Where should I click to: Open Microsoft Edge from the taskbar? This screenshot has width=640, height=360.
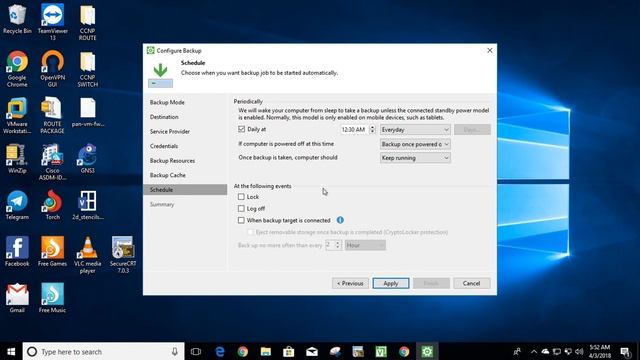click(x=220, y=351)
